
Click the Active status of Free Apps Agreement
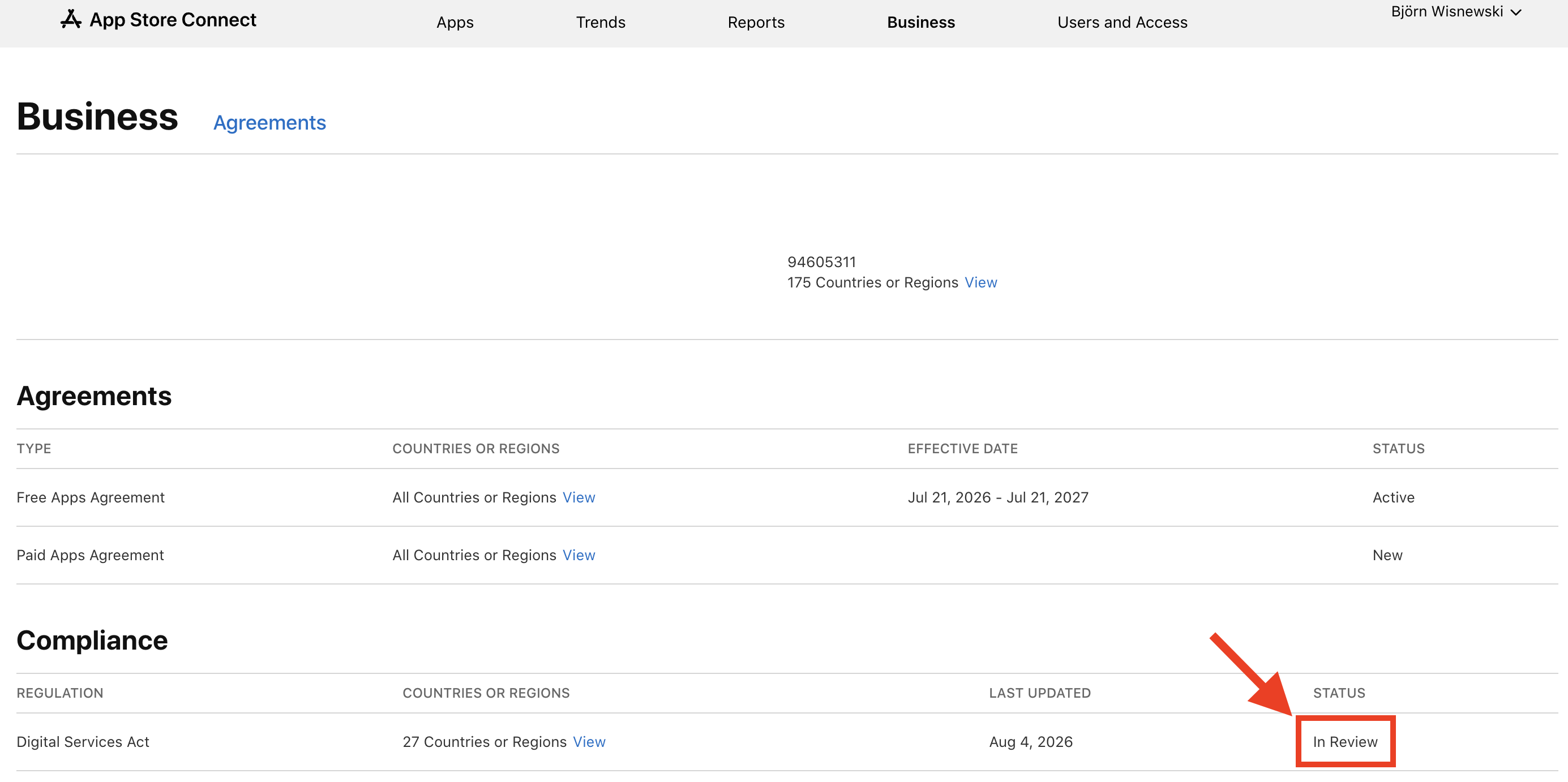[x=1393, y=497]
